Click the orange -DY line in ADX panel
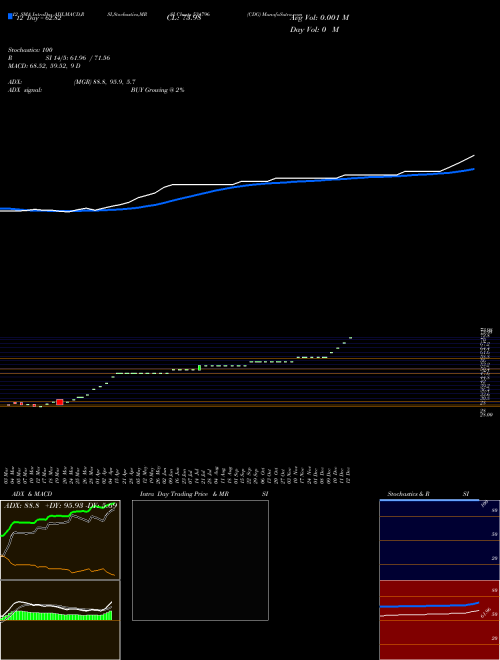 pos(58,567)
